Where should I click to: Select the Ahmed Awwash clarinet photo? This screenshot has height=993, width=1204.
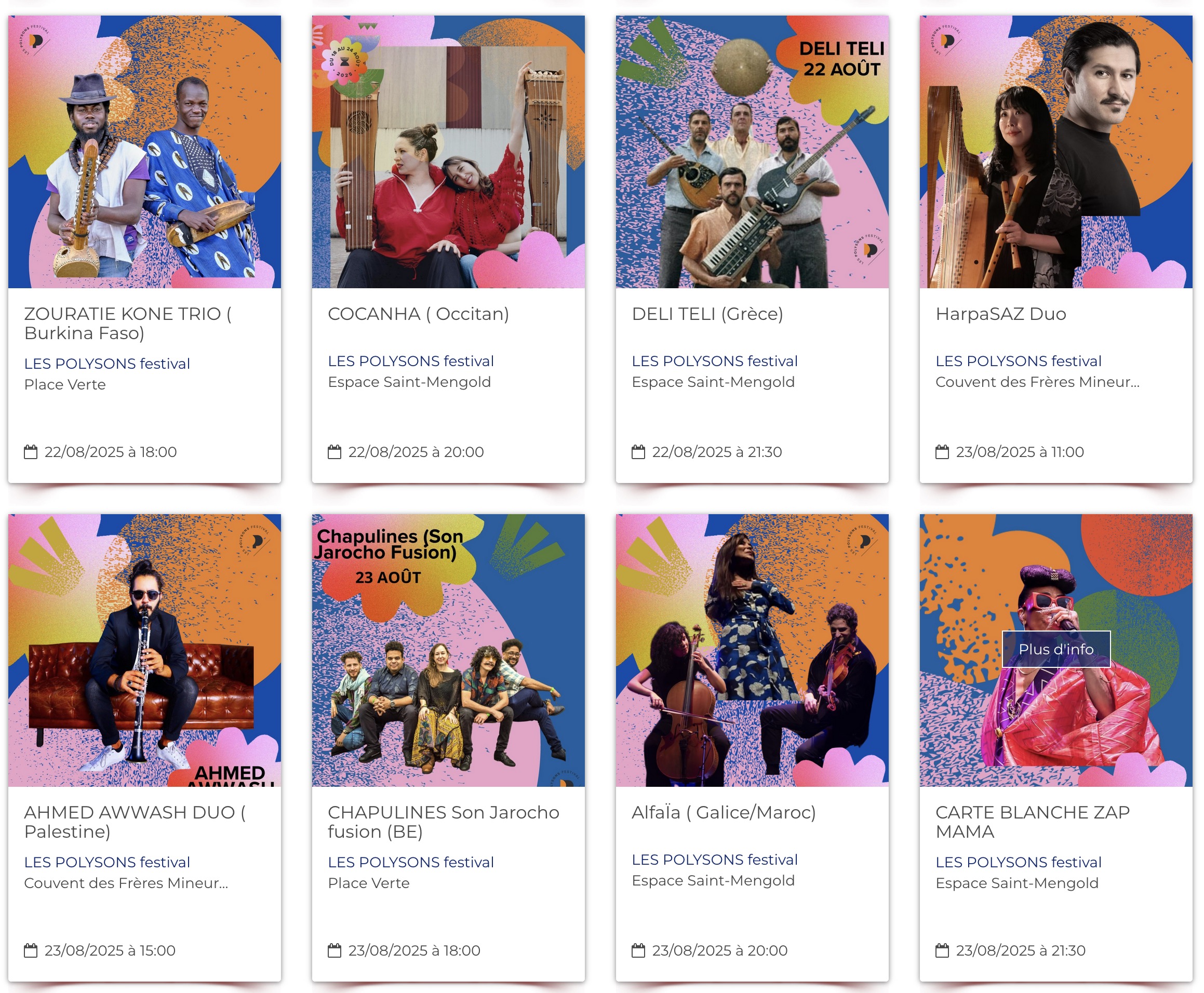tap(144, 650)
